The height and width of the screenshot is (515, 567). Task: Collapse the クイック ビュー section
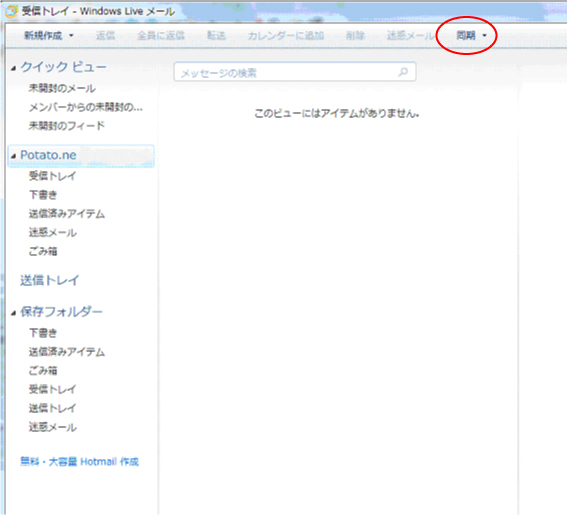tap(13, 68)
